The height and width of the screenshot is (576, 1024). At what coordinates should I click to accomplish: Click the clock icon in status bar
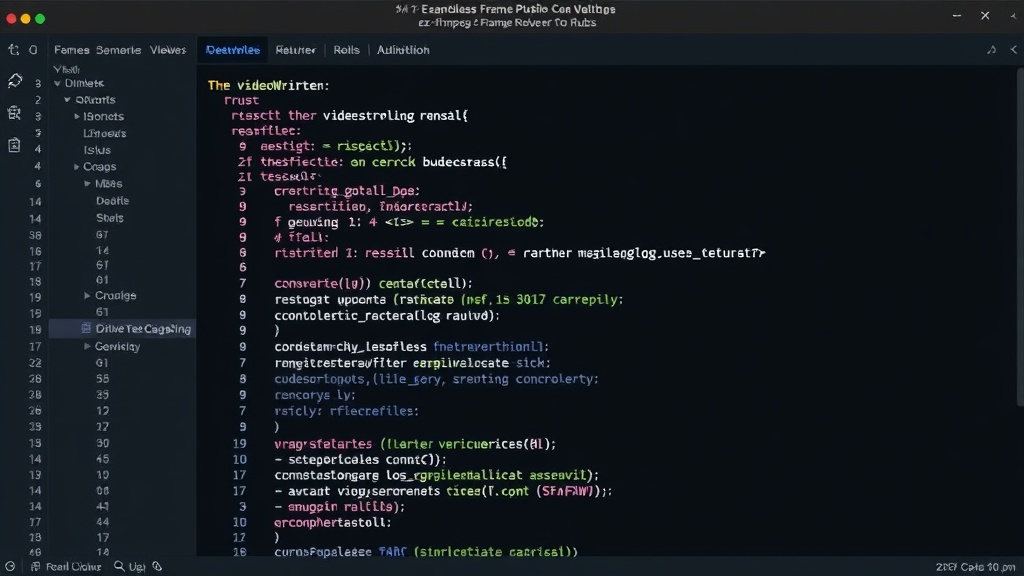coord(10,566)
